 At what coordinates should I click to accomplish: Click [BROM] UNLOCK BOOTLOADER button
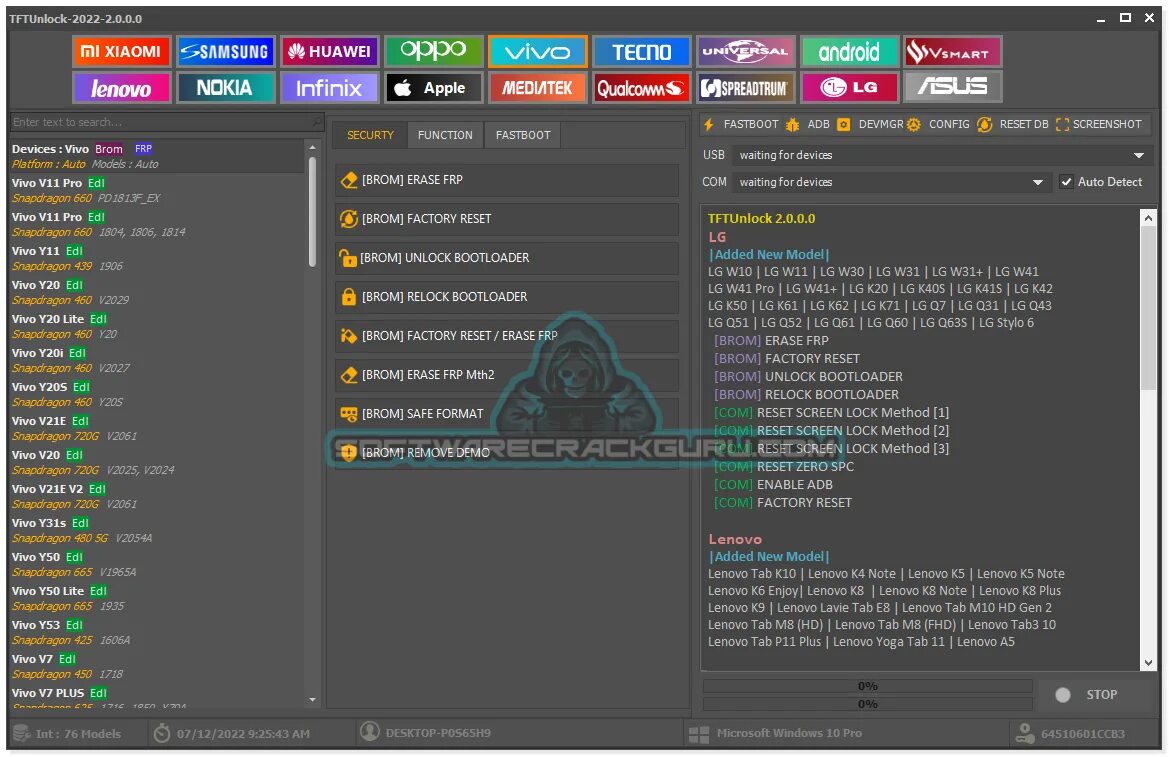tap(506, 257)
